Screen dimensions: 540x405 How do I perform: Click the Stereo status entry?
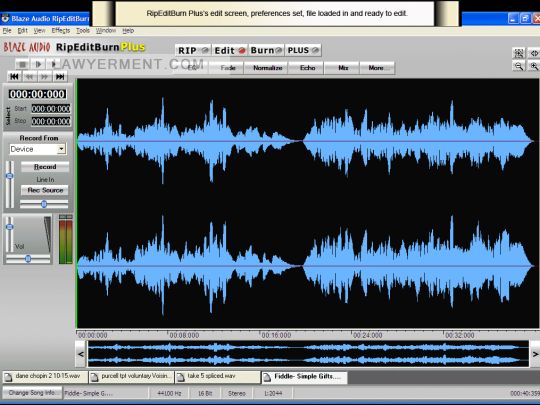click(237, 393)
